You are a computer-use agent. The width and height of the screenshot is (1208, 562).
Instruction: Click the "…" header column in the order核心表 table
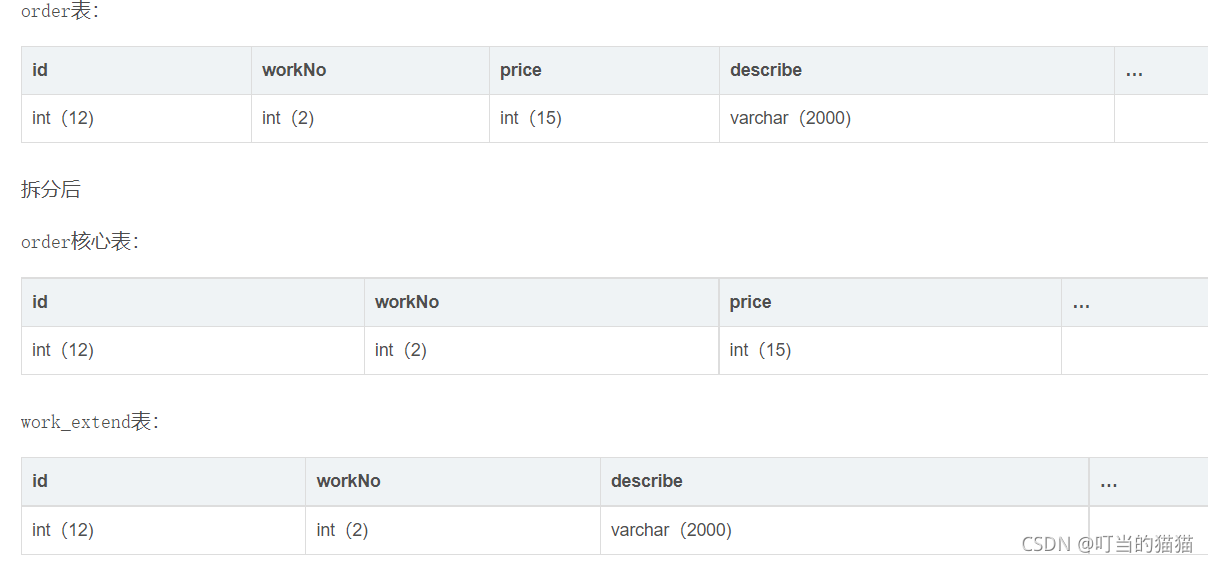point(1081,302)
